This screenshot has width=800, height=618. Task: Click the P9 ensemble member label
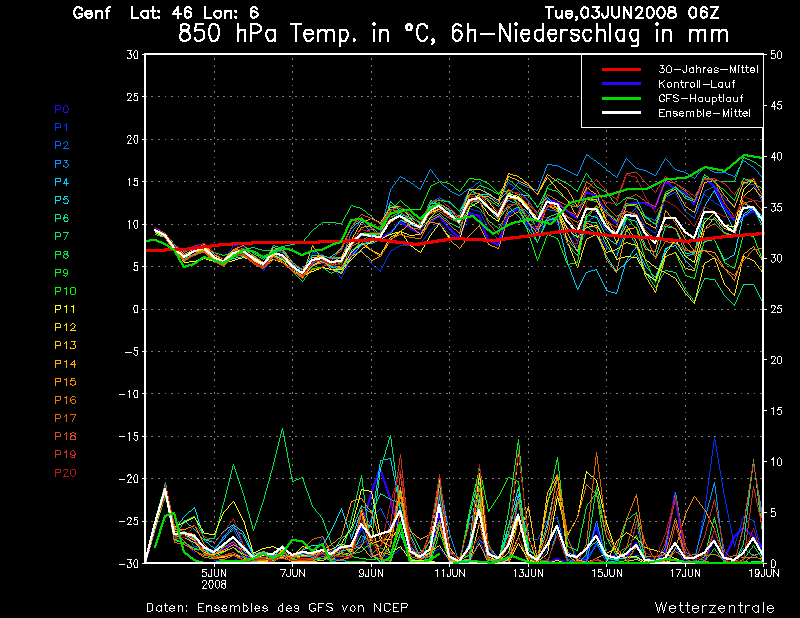[62, 273]
